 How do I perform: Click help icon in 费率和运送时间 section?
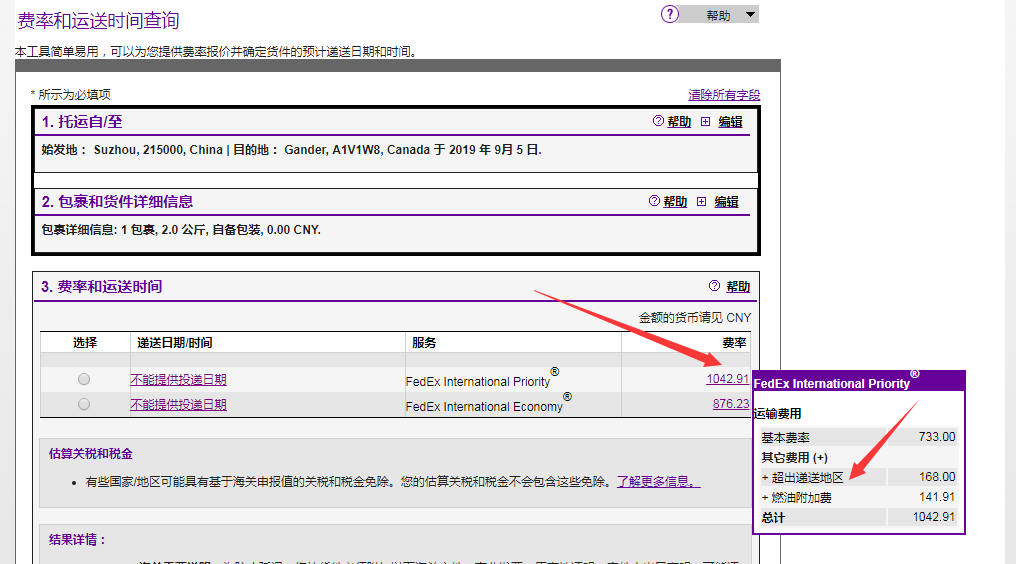point(714,286)
